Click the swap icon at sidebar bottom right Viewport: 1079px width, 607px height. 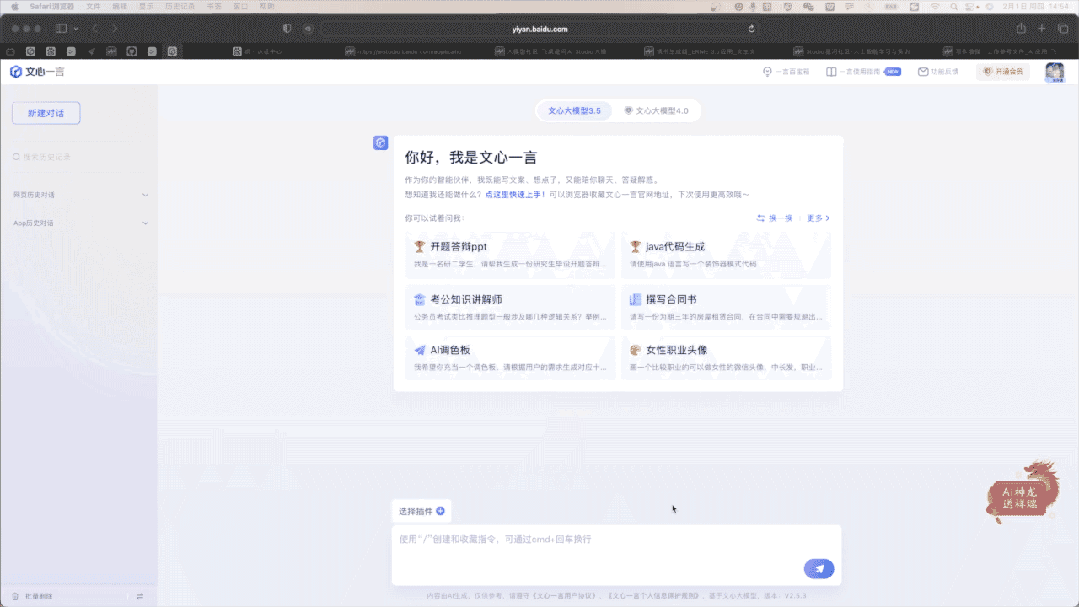140,597
